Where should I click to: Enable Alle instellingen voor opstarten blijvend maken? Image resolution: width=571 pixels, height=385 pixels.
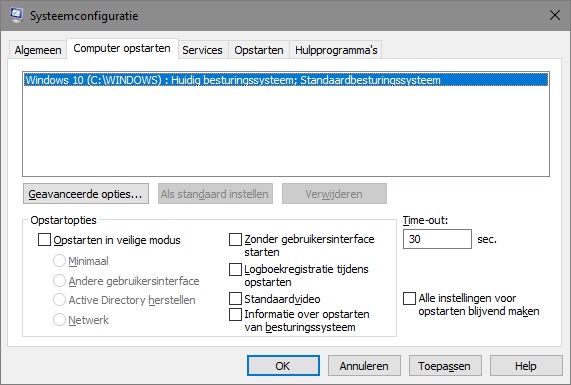(x=409, y=298)
